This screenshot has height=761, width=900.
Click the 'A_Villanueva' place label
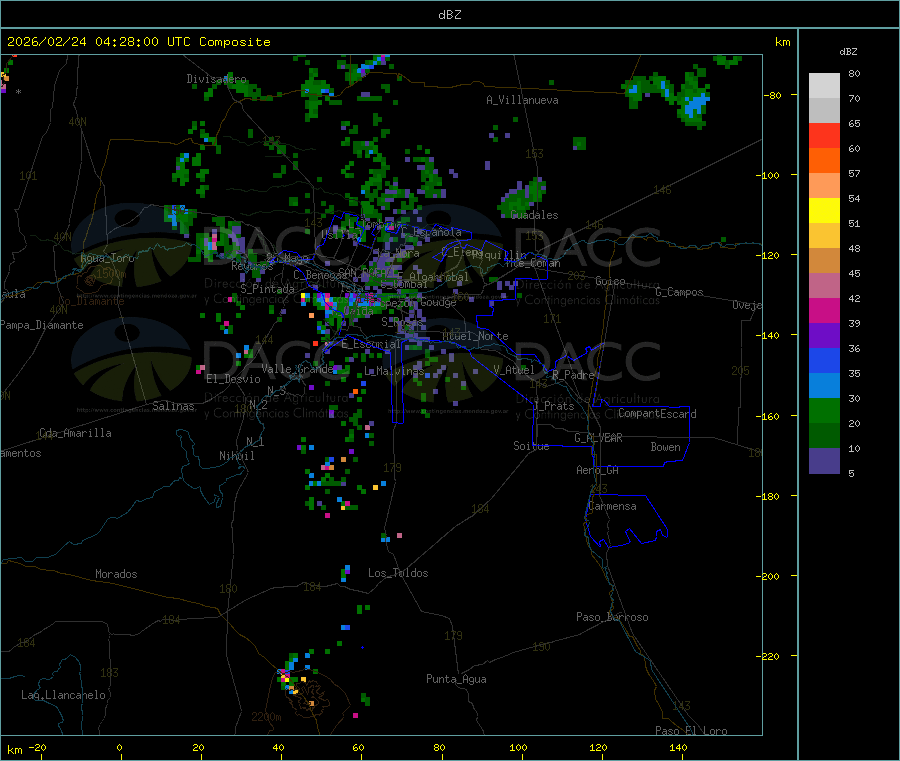pos(522,100)
